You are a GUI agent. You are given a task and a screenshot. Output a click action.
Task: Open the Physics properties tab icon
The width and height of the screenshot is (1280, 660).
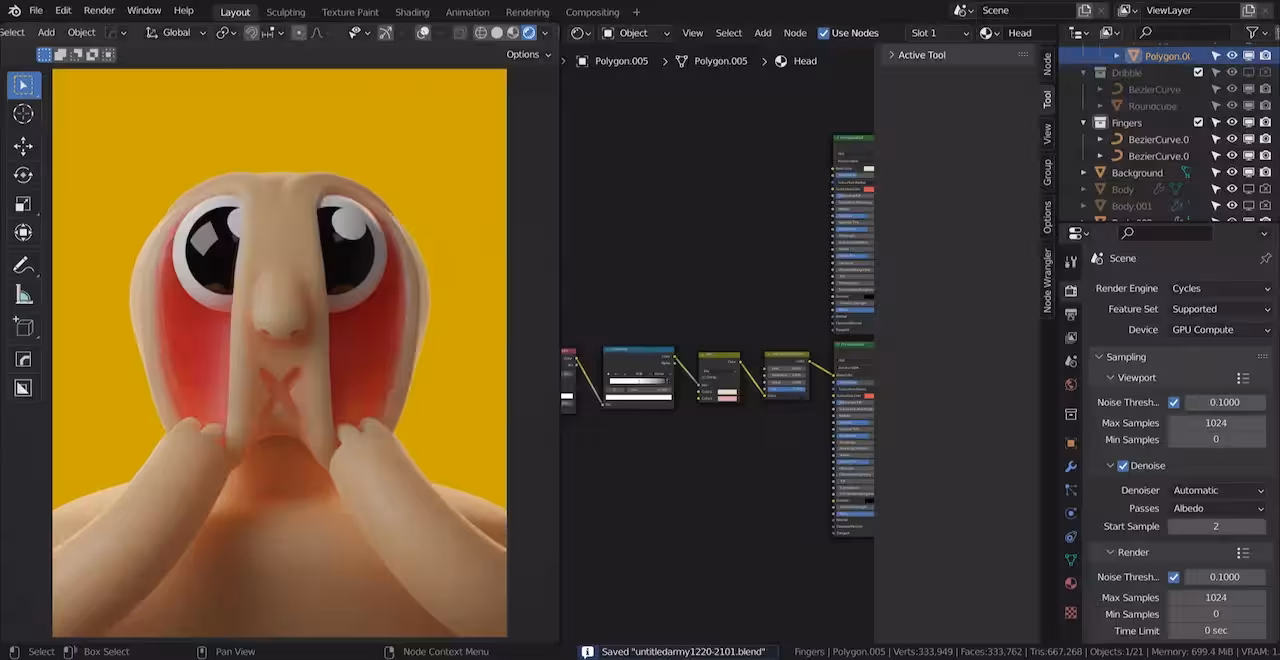1071,513
